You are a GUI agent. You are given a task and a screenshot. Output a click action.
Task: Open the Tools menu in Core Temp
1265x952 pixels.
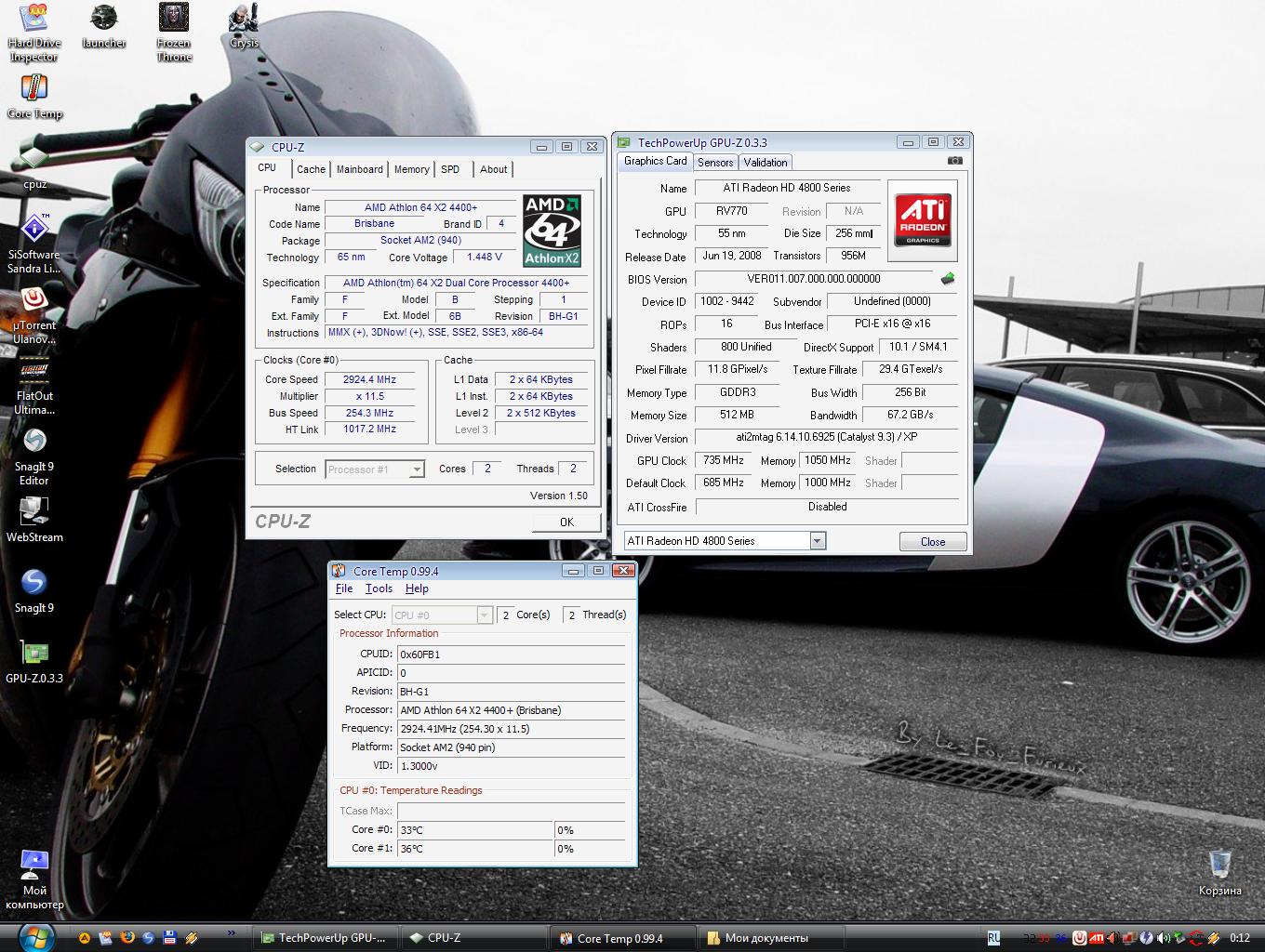tap(379, 588)
